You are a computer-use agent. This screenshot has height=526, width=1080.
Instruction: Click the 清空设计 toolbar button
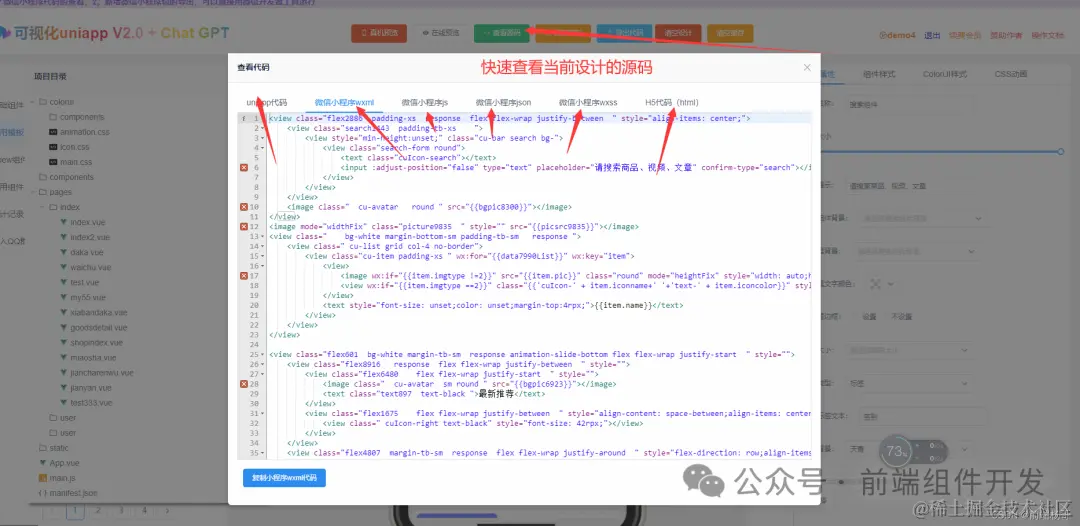click(678, 32)
